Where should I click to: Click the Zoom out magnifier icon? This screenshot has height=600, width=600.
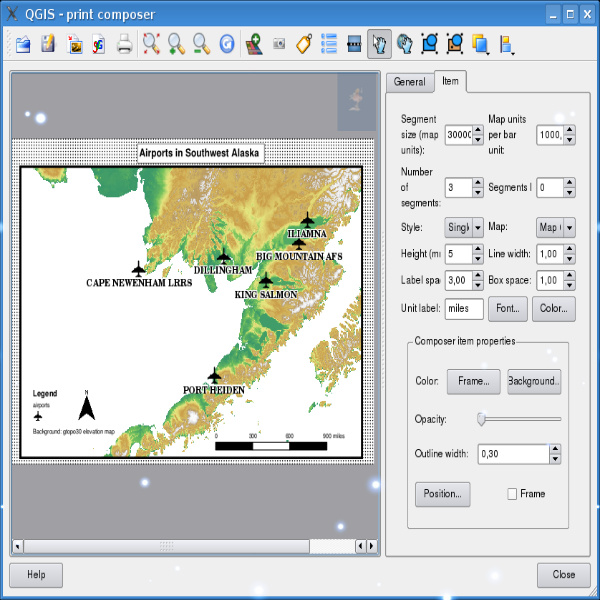coord(202,44)
